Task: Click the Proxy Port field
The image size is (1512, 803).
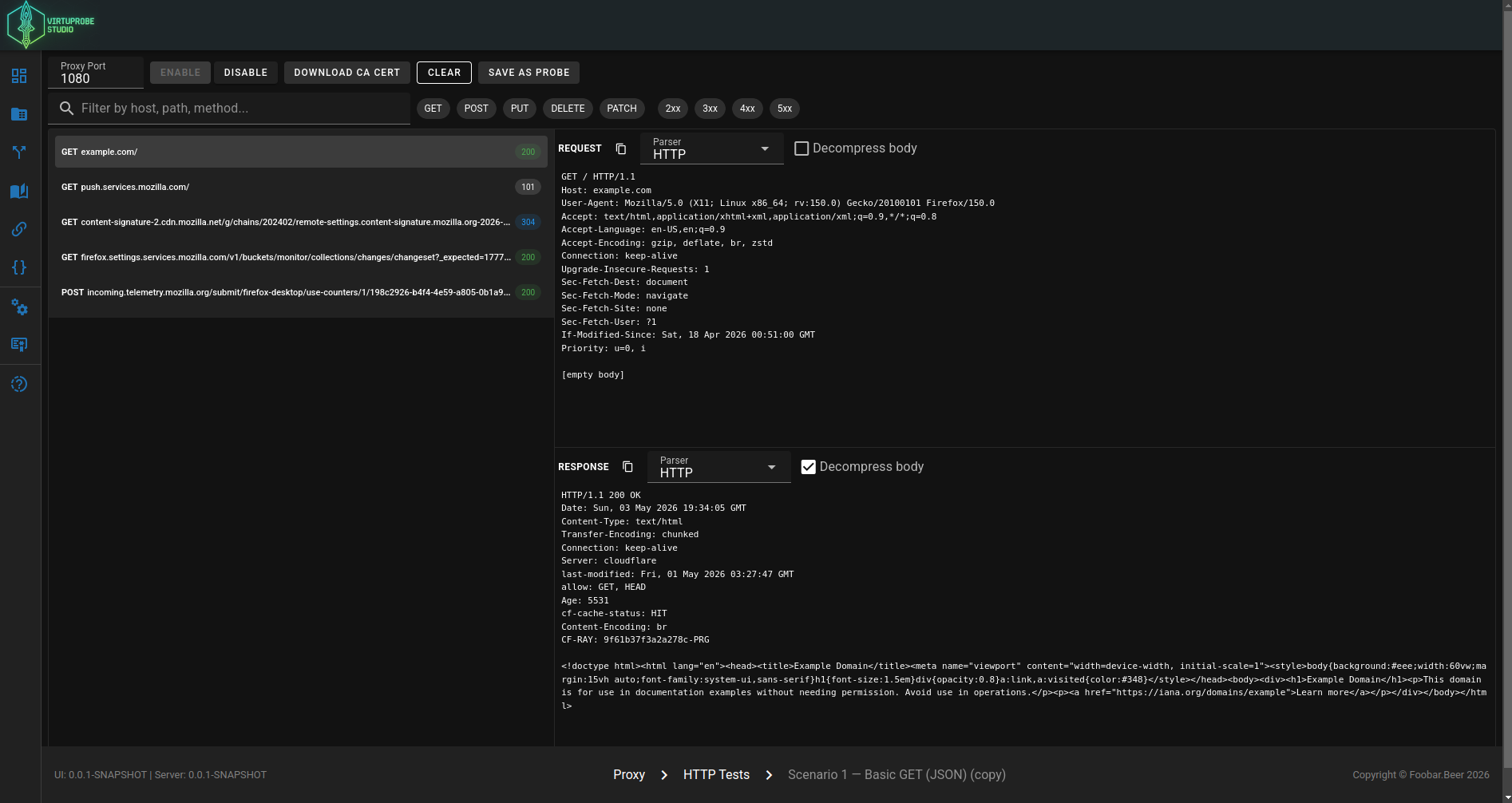Action: pos(96,73)
